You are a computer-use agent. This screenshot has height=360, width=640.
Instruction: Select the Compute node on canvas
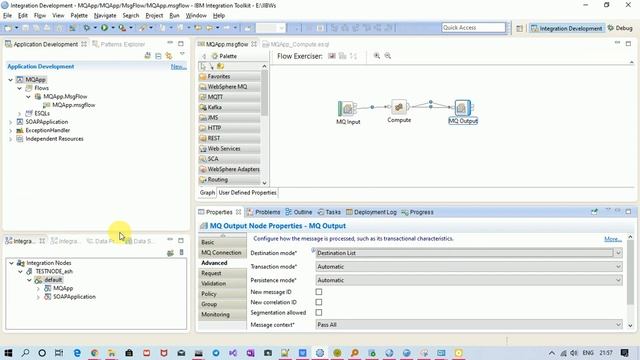point(399,107)
